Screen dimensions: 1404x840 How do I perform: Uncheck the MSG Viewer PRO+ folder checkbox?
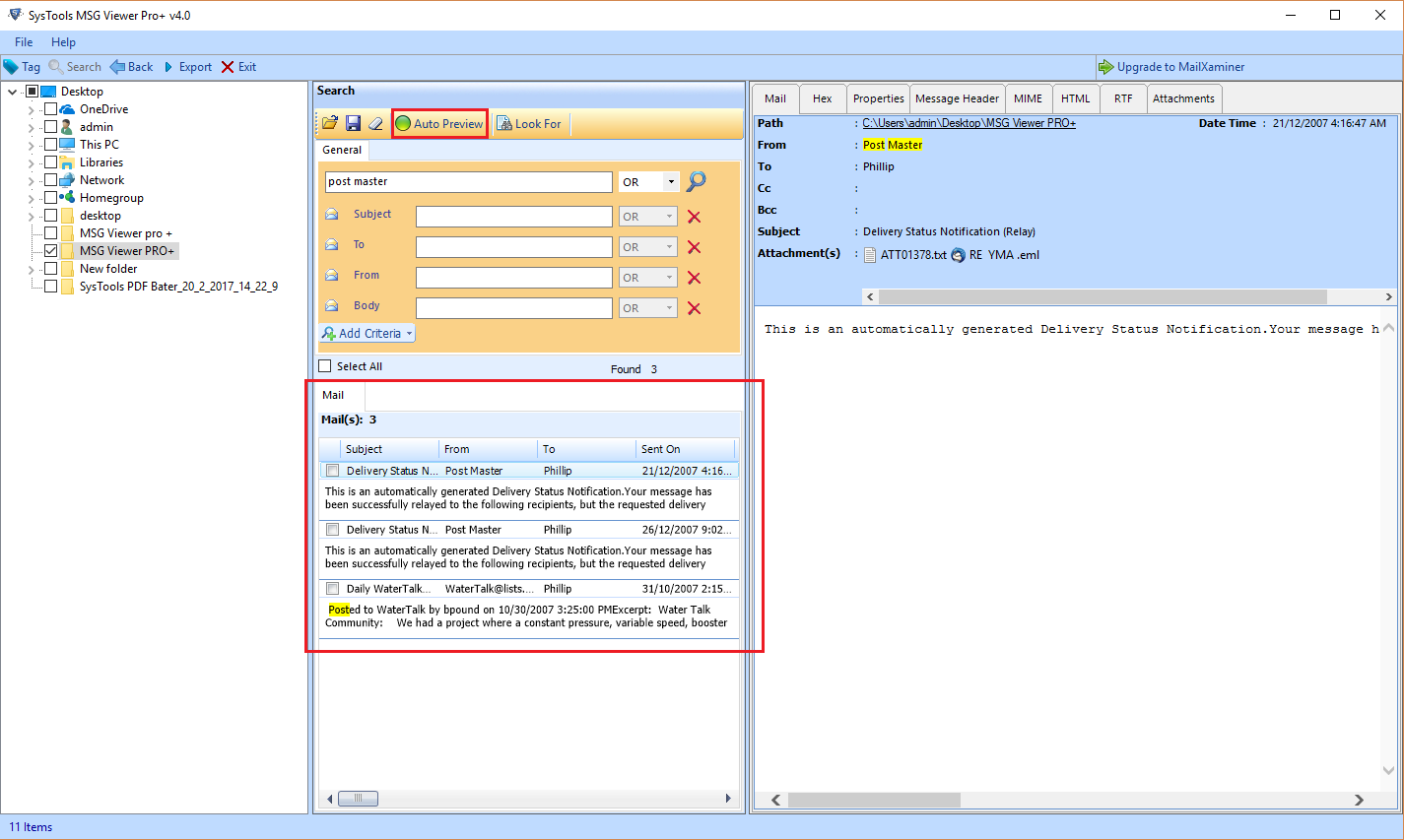click(x=50, y=251)
